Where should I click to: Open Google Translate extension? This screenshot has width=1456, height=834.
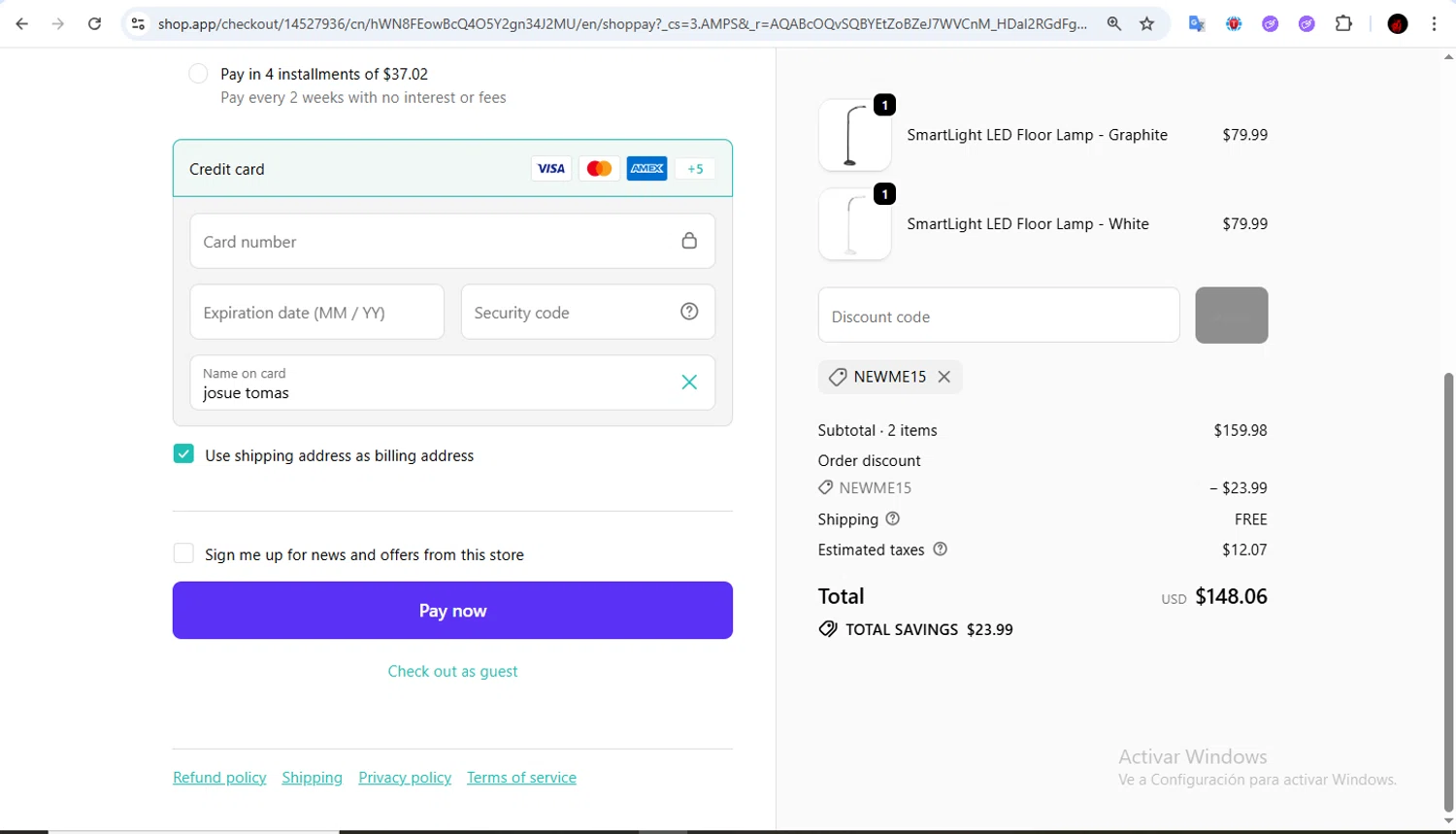(1197, 24)
